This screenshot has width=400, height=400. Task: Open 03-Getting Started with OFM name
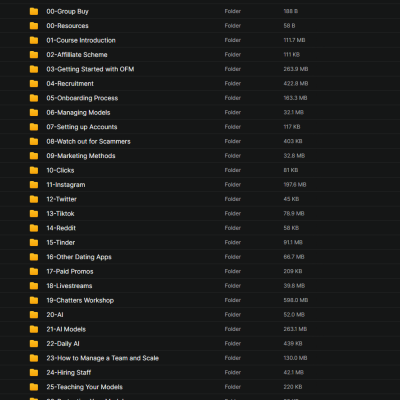tap(90, 69)
